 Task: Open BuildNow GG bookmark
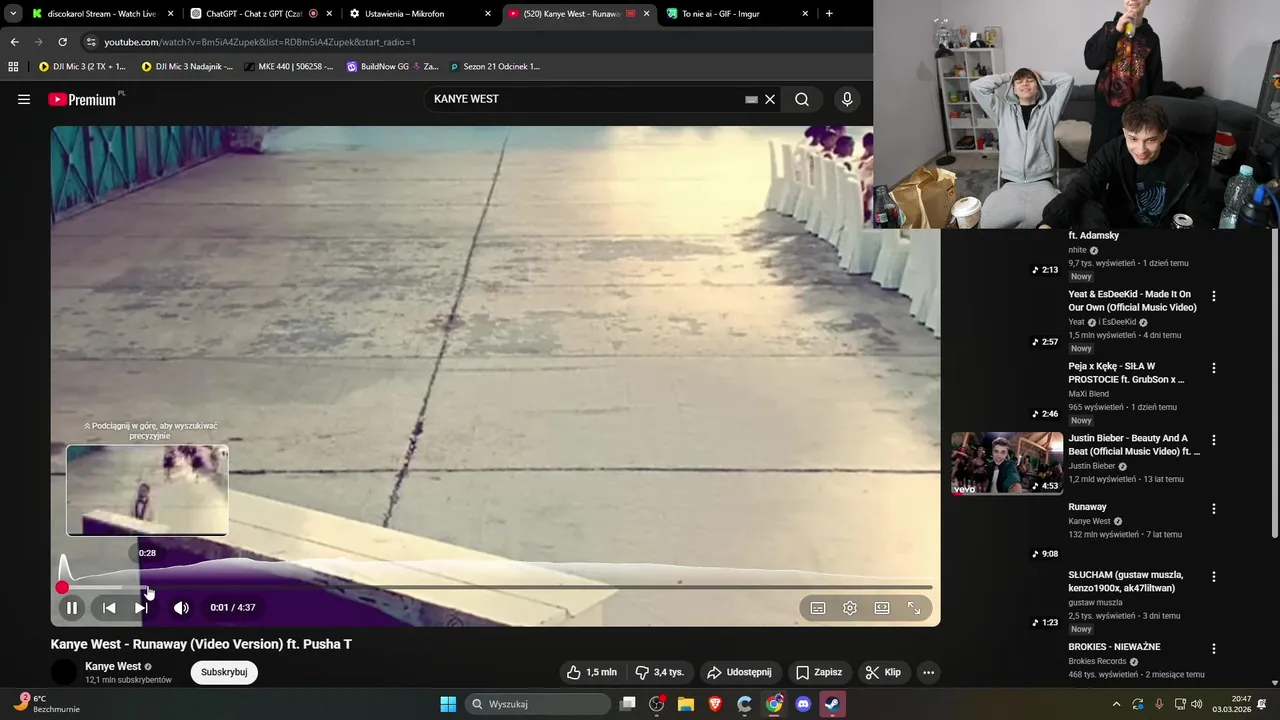tap(392, 67)
